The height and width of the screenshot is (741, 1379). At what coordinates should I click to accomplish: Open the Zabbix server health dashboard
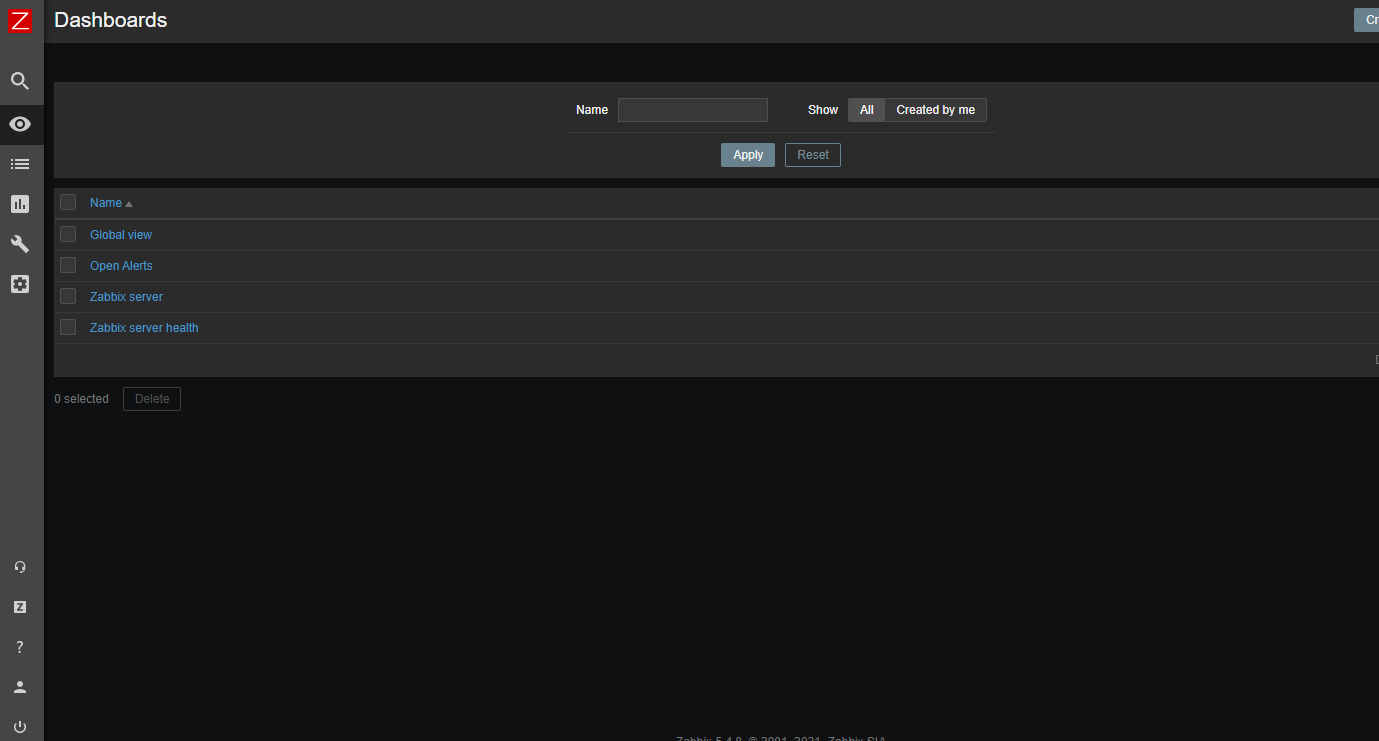click(143, 327)
